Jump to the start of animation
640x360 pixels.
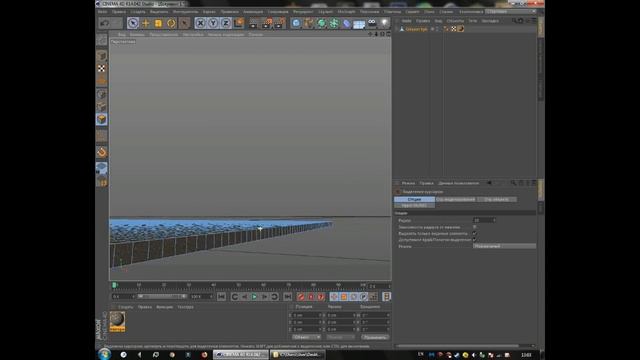coord(221,297)
